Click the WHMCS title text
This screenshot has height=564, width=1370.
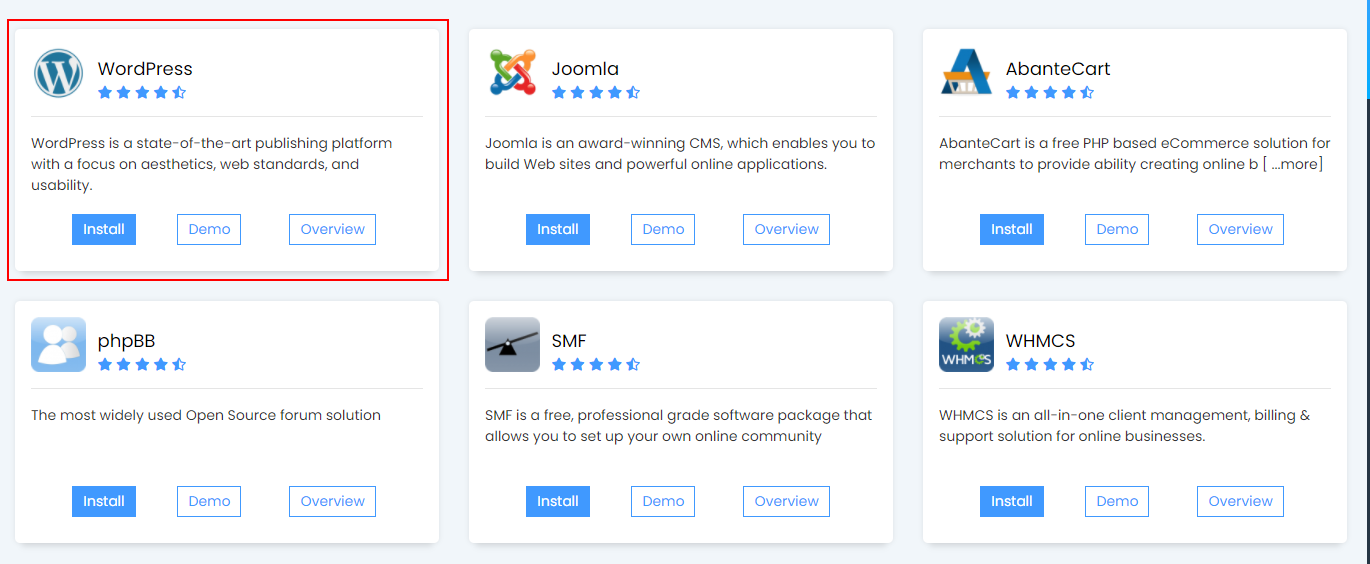(x=1040, y=341)
